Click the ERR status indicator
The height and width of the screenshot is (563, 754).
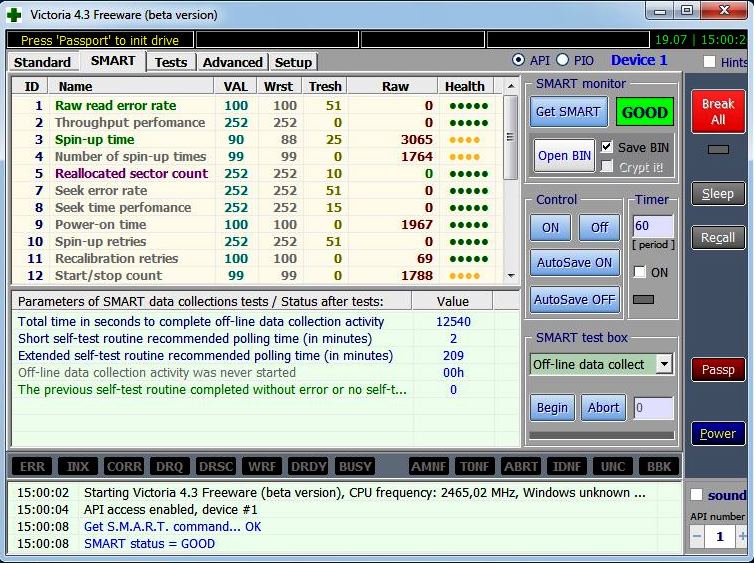pyautogui.click(x=32, y=466)
